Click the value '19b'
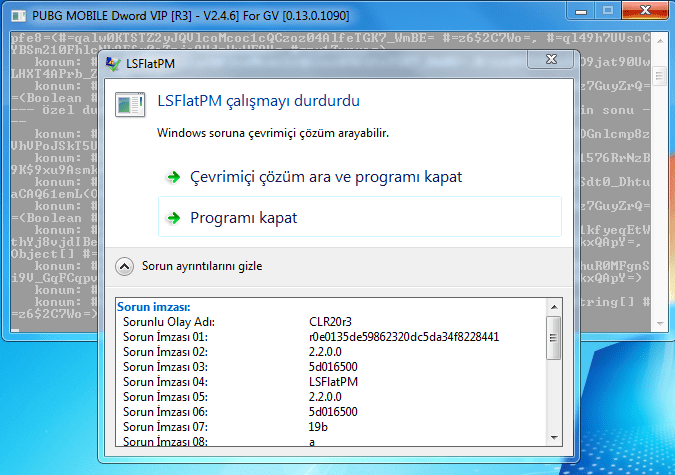This screenshot has height=475, width=675. point(318,427)
